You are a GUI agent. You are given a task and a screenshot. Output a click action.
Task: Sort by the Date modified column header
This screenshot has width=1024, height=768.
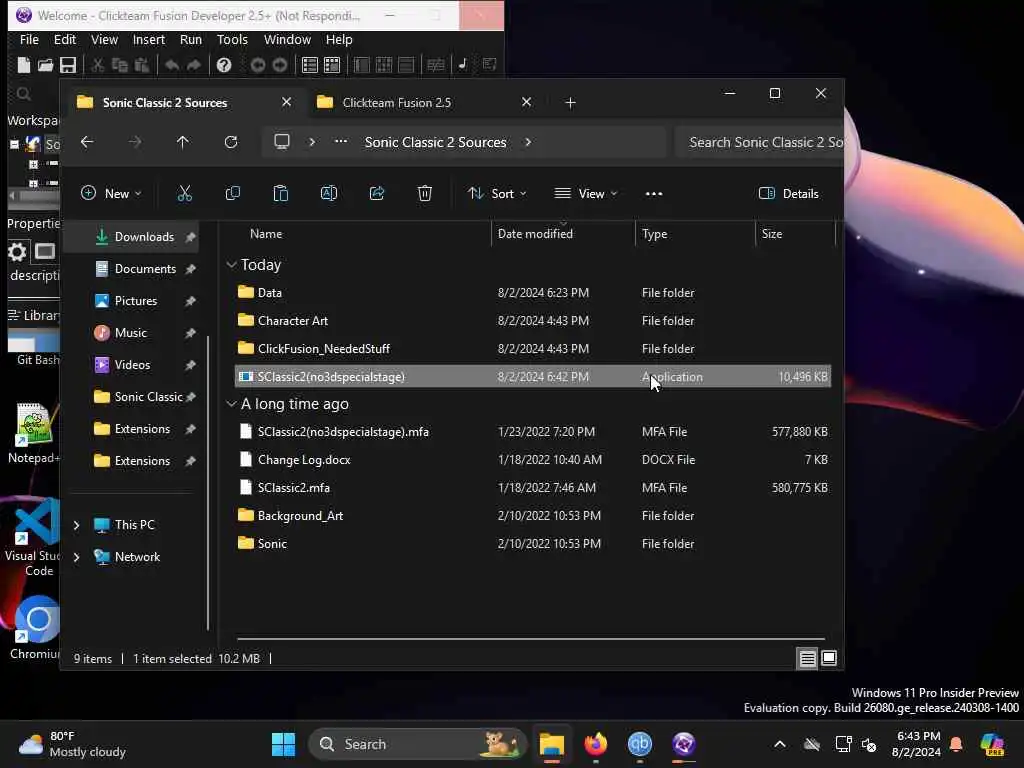535,234
